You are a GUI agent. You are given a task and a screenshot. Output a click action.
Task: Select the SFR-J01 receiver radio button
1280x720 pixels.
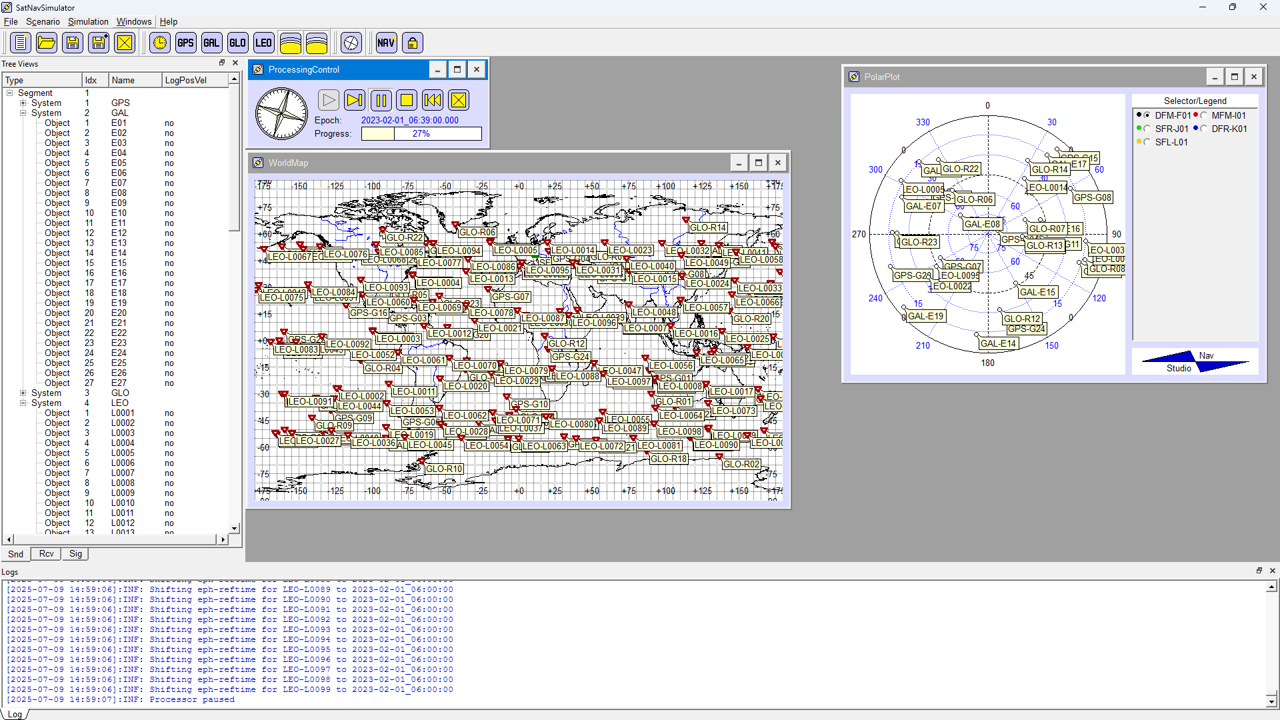pos(1147,129)
